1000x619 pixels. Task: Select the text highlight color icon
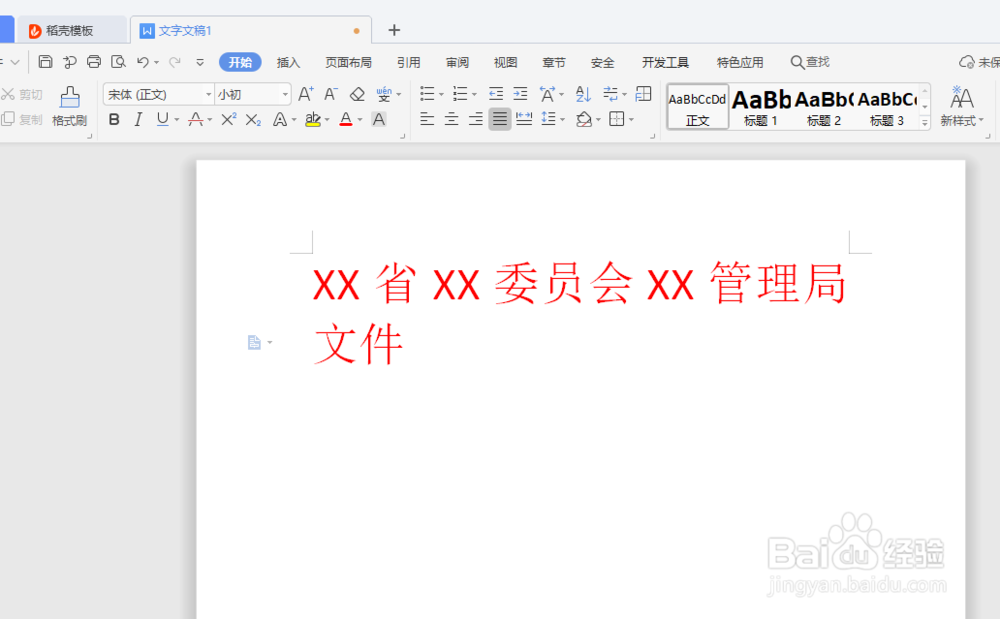tap(311, 118)
